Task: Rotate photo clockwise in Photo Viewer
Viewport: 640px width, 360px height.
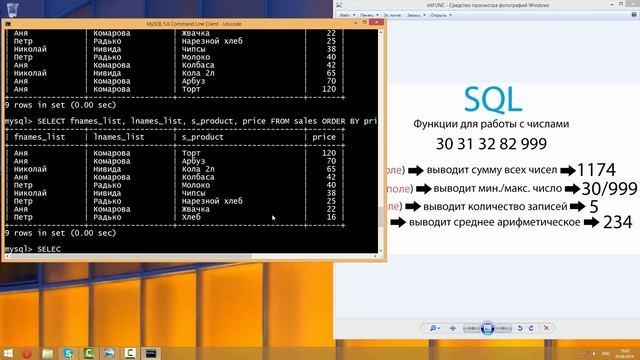Action: 531,328
